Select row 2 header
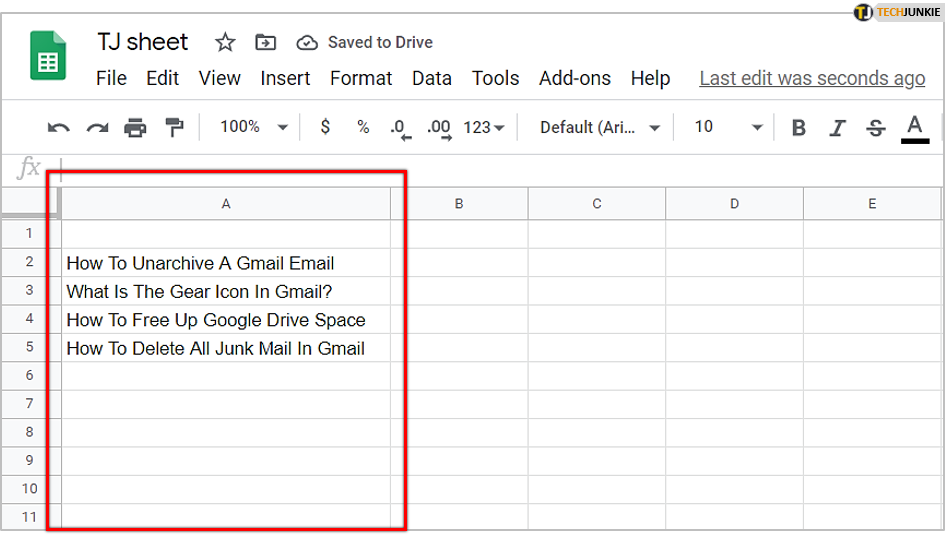948x536 pixels. pos(29,262)
